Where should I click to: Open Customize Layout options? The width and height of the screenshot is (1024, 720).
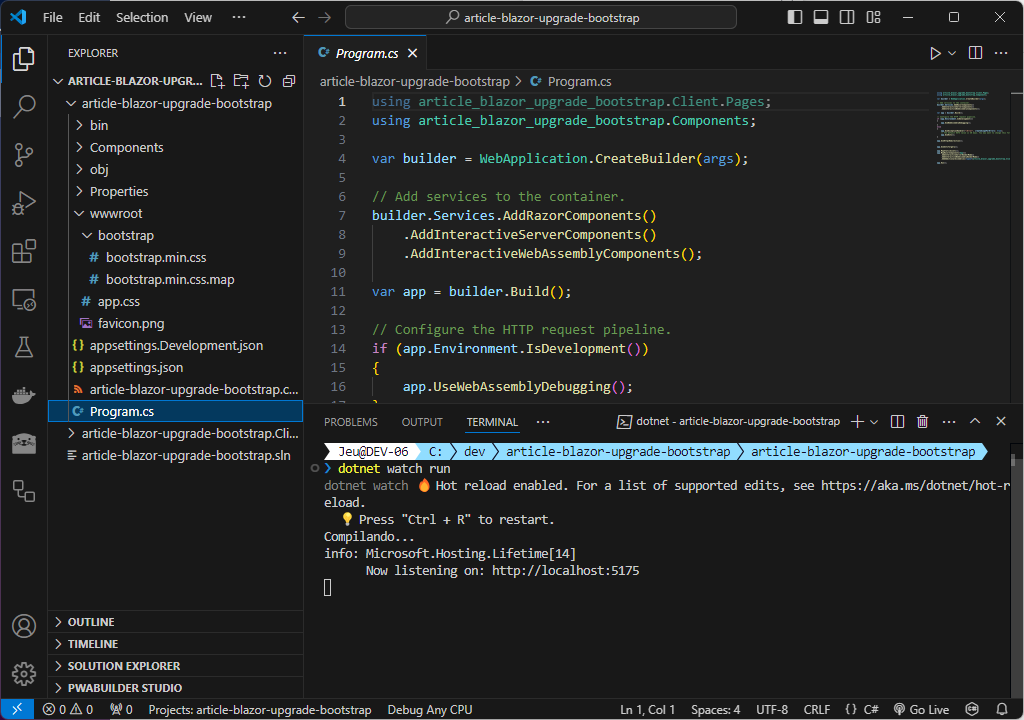tap(874, 18)
